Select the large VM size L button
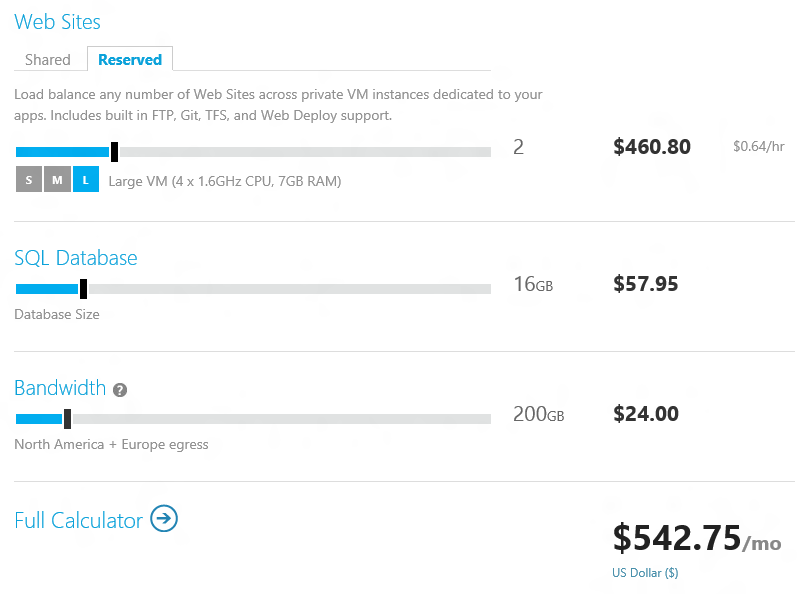Screen dimensions: 797x594 [x=86, y=179]
